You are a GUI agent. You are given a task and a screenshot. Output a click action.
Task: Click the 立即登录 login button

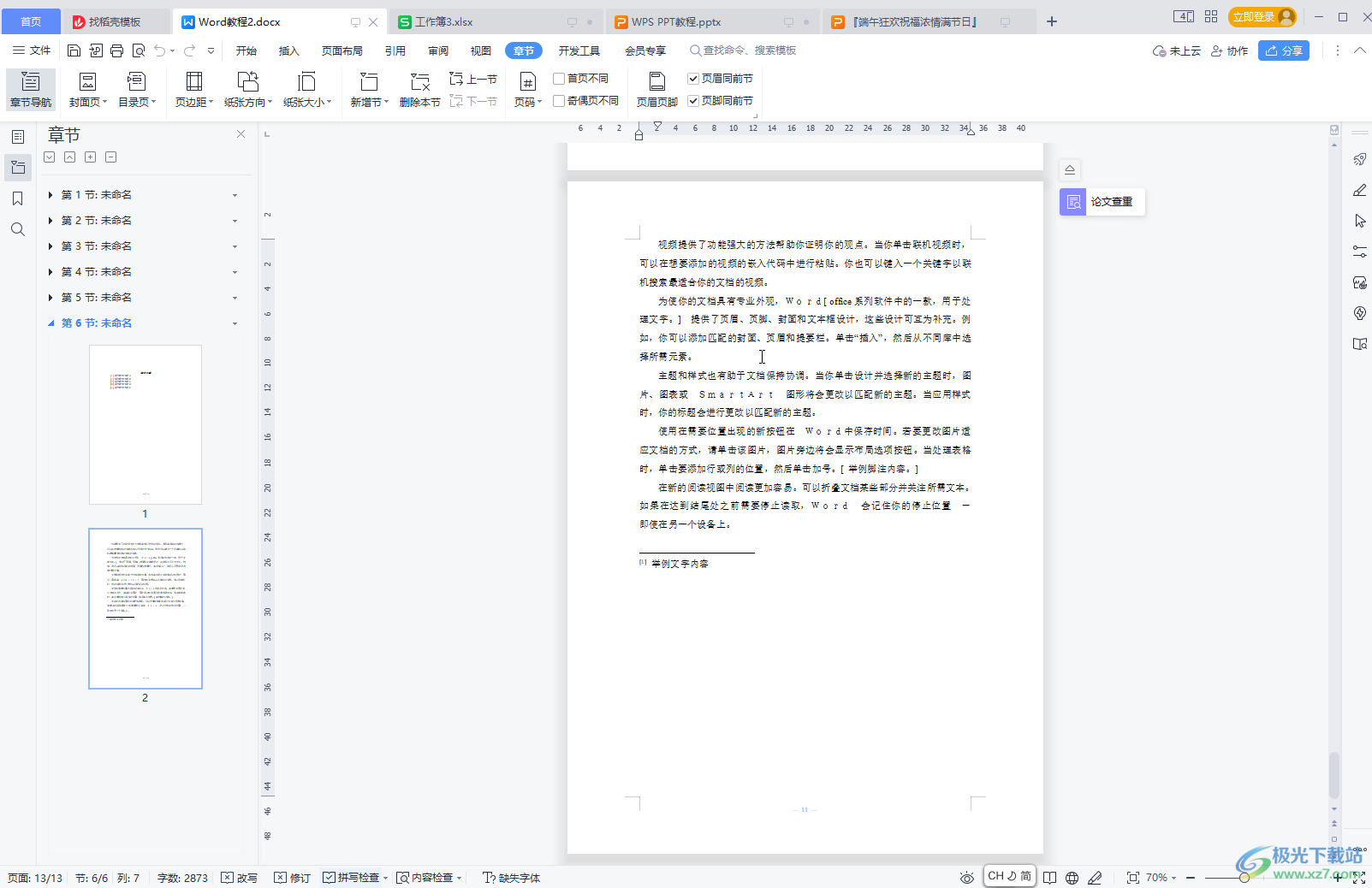(x=1262, y=16)
